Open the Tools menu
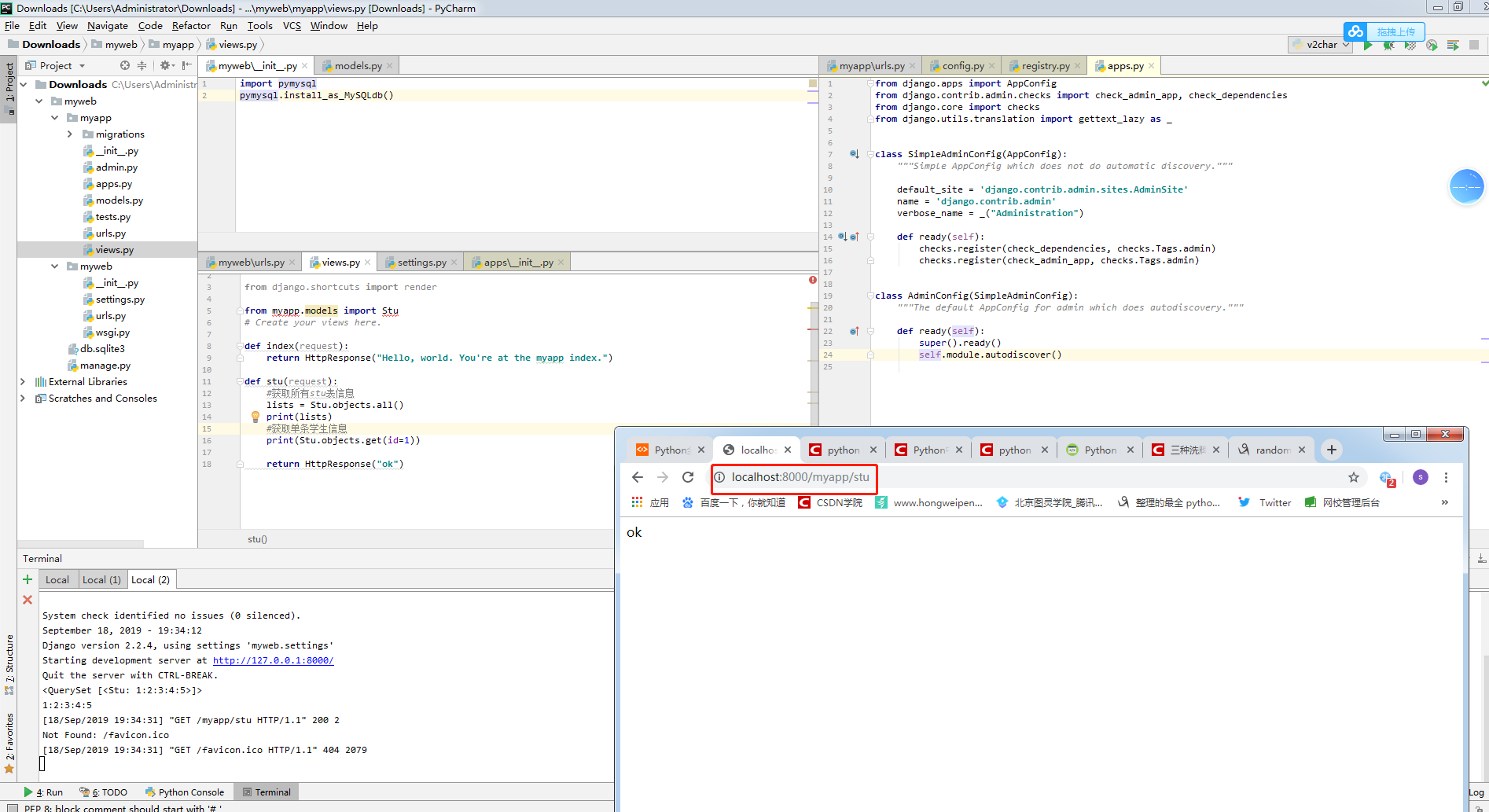Viewport: 1489px width, 812px height. pyautogui.click(x=259, y=25)
